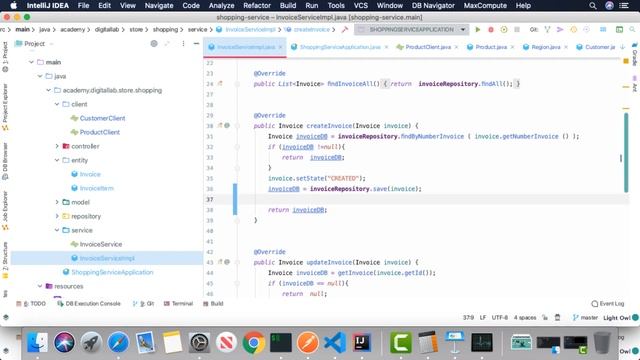Toggle the 1: Project tool window stripe
This screenshot has width=640, height=360.
click(5, 57)
